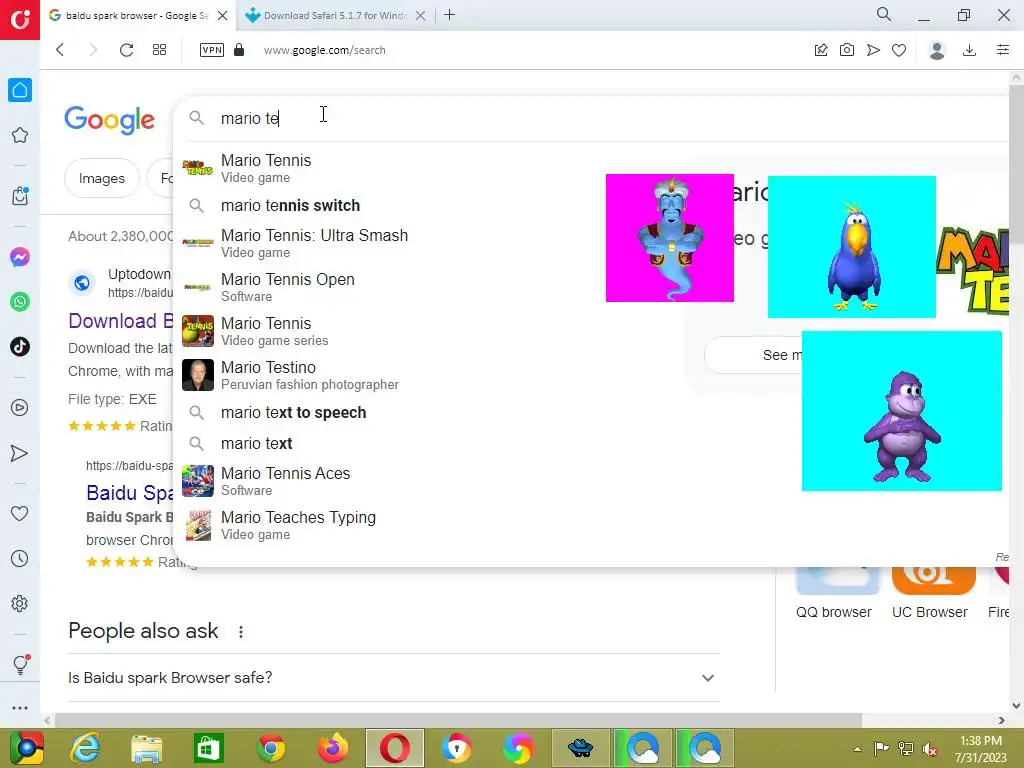Open the sidebar three-dots more options
Viewport: 1024px width, 768px height.
click(20, 708)
